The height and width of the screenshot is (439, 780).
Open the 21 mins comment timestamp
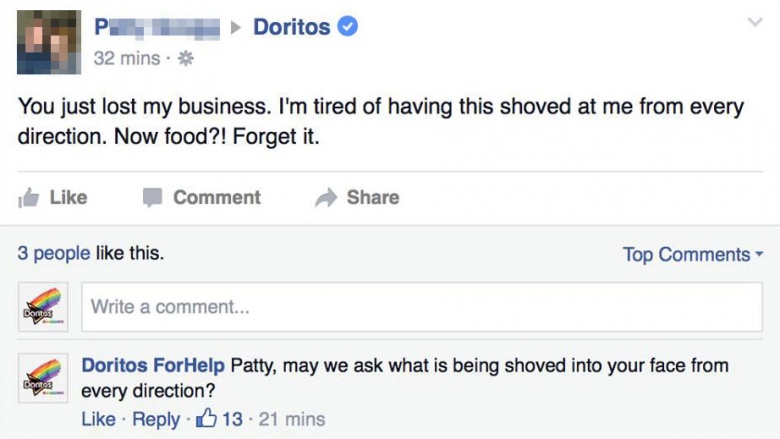(x=292, y=419)
